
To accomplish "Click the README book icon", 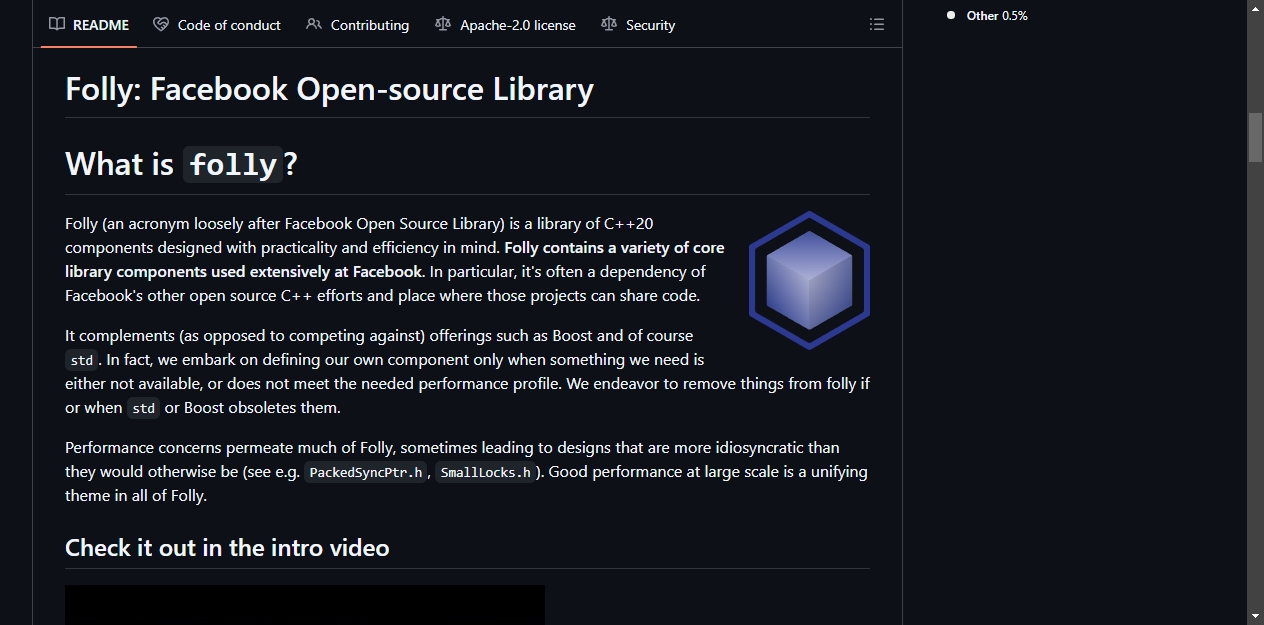I will click(57, 25).
